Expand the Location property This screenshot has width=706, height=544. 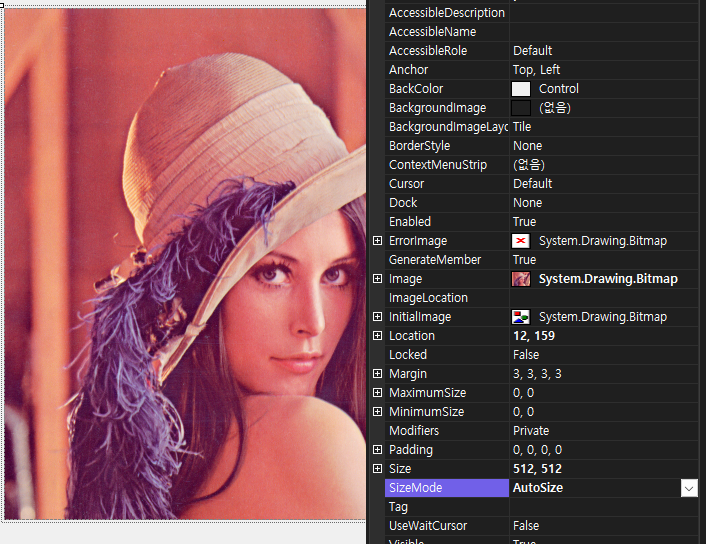click(377, 335)
